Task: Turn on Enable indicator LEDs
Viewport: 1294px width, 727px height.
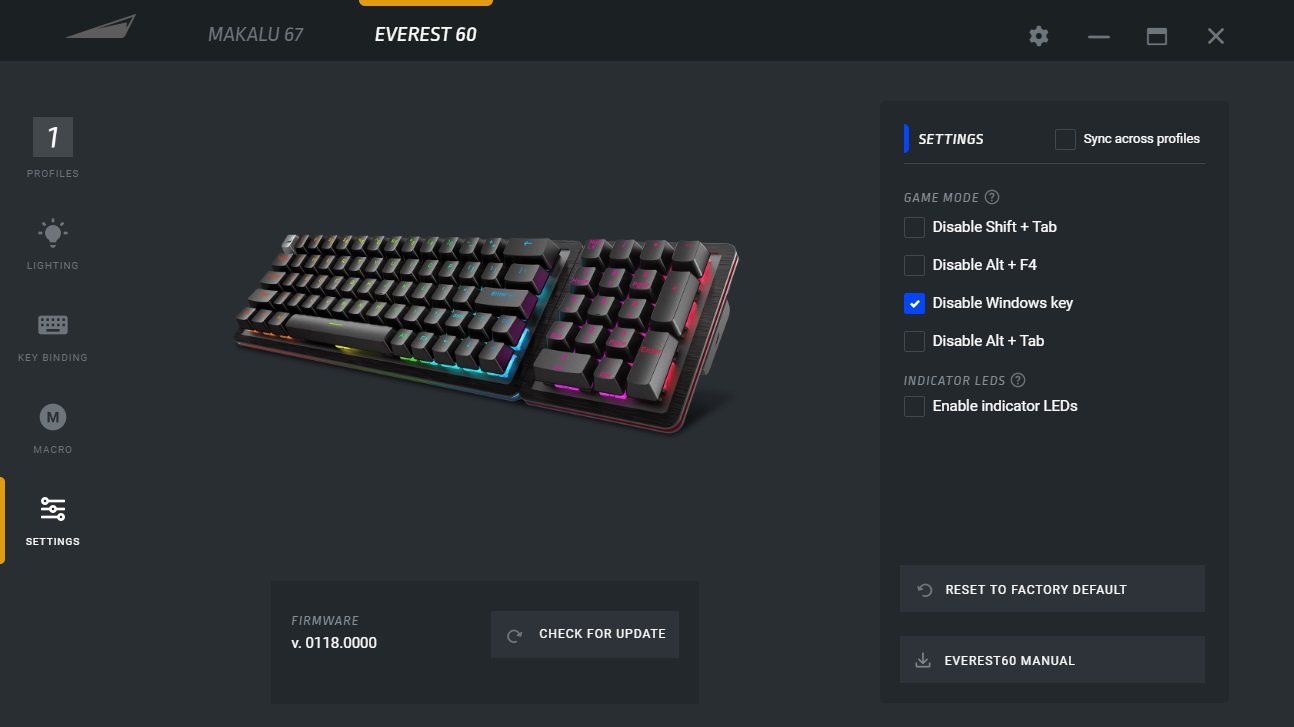Action: coord(914,406)
